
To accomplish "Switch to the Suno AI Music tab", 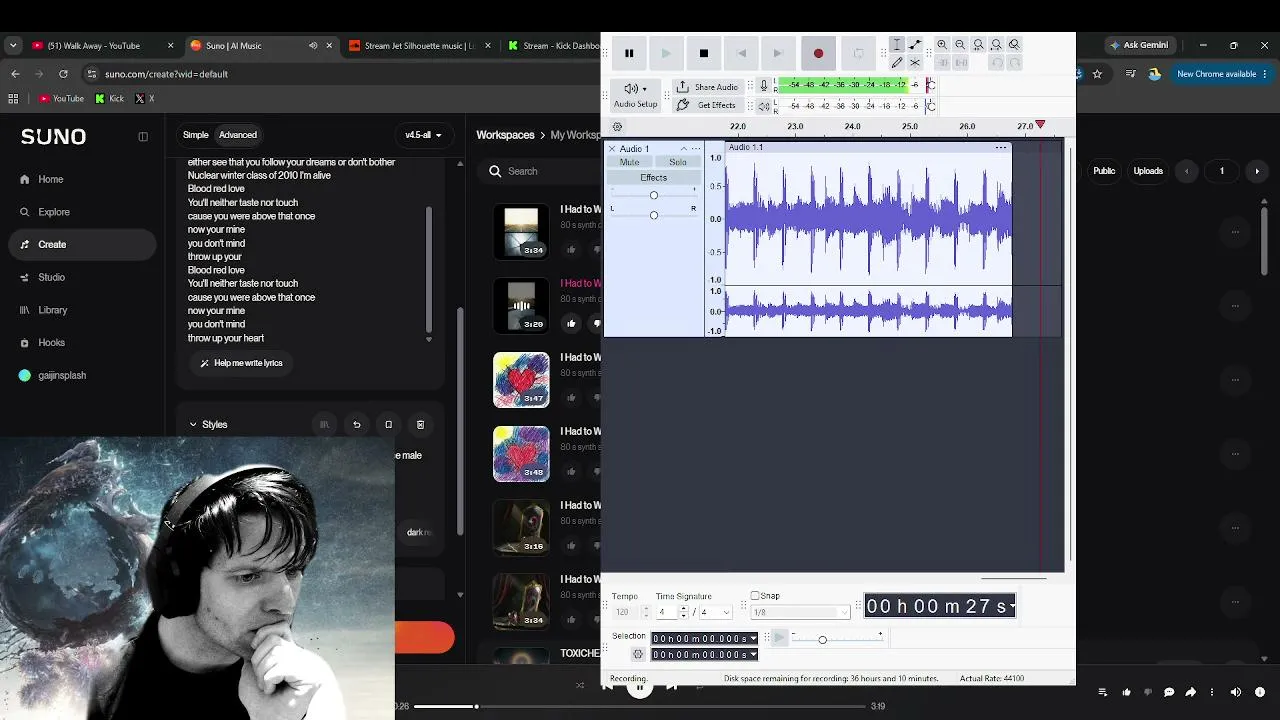I will [260, 45].
